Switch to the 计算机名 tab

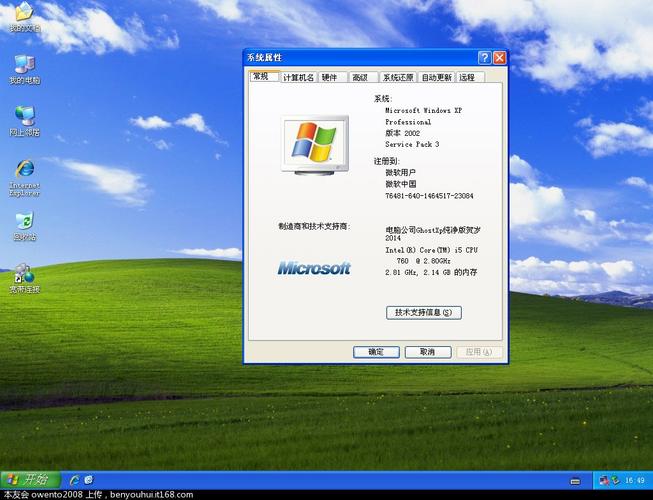[x=298, y=77]
